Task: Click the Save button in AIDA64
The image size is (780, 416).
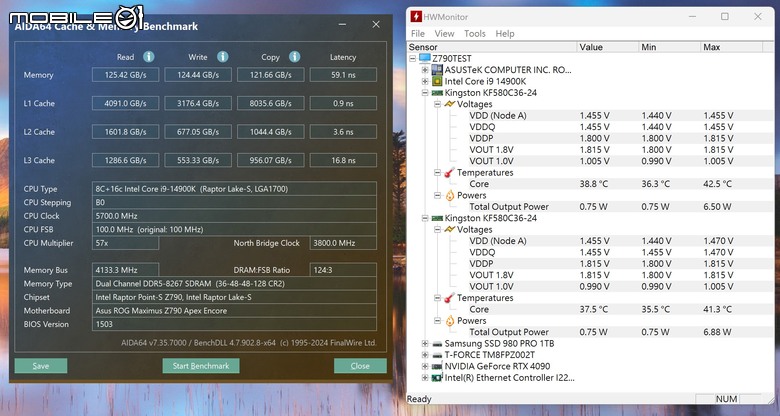Action: point(41,366)
